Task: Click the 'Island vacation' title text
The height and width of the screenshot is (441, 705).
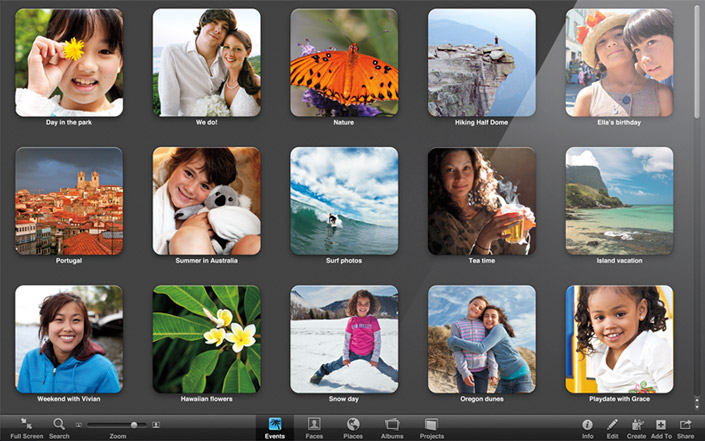Action: click(619, 261)
